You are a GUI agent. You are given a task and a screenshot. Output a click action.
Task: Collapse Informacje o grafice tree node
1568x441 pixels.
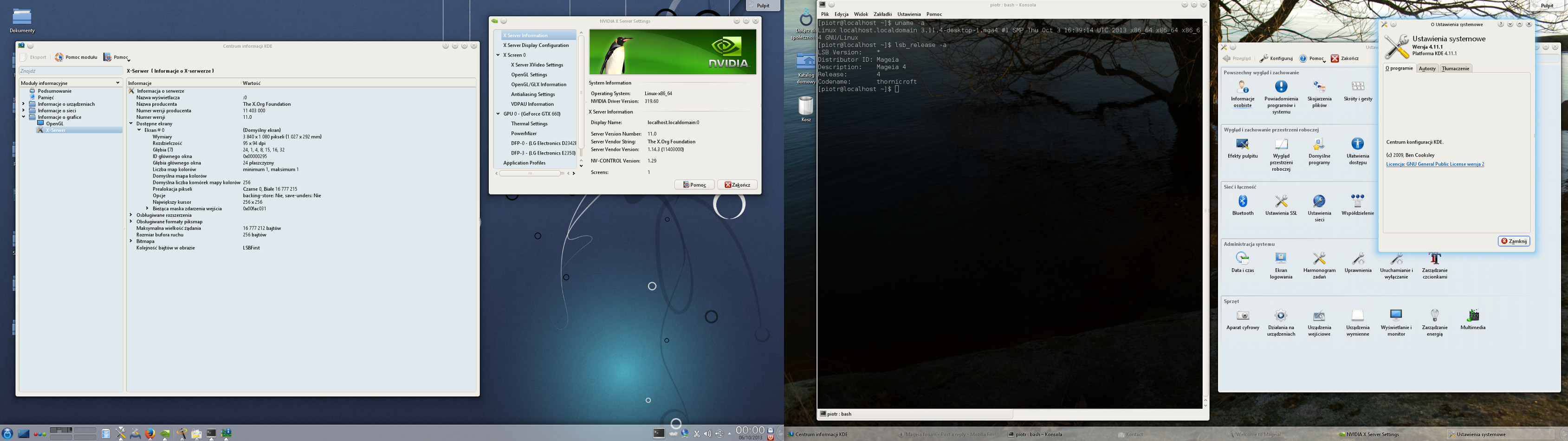(23, 117)
